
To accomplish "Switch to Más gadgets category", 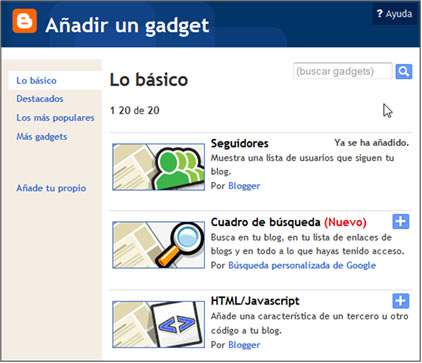I will (42, 137).
